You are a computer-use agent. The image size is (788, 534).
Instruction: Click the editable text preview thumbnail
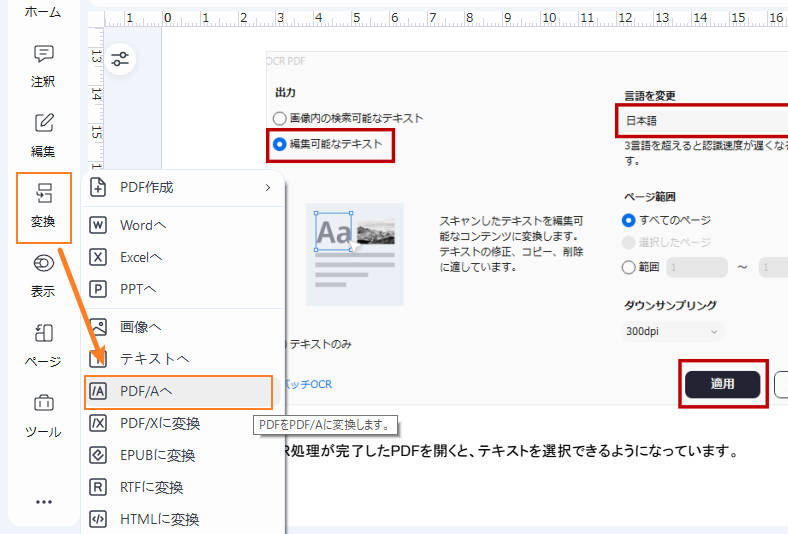355,254
